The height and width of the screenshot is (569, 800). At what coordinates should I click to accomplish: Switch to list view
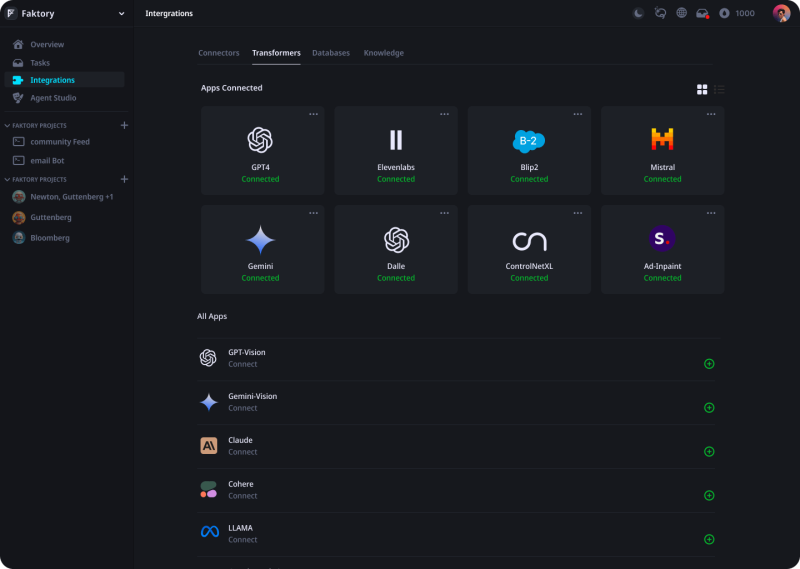point(719,90)
